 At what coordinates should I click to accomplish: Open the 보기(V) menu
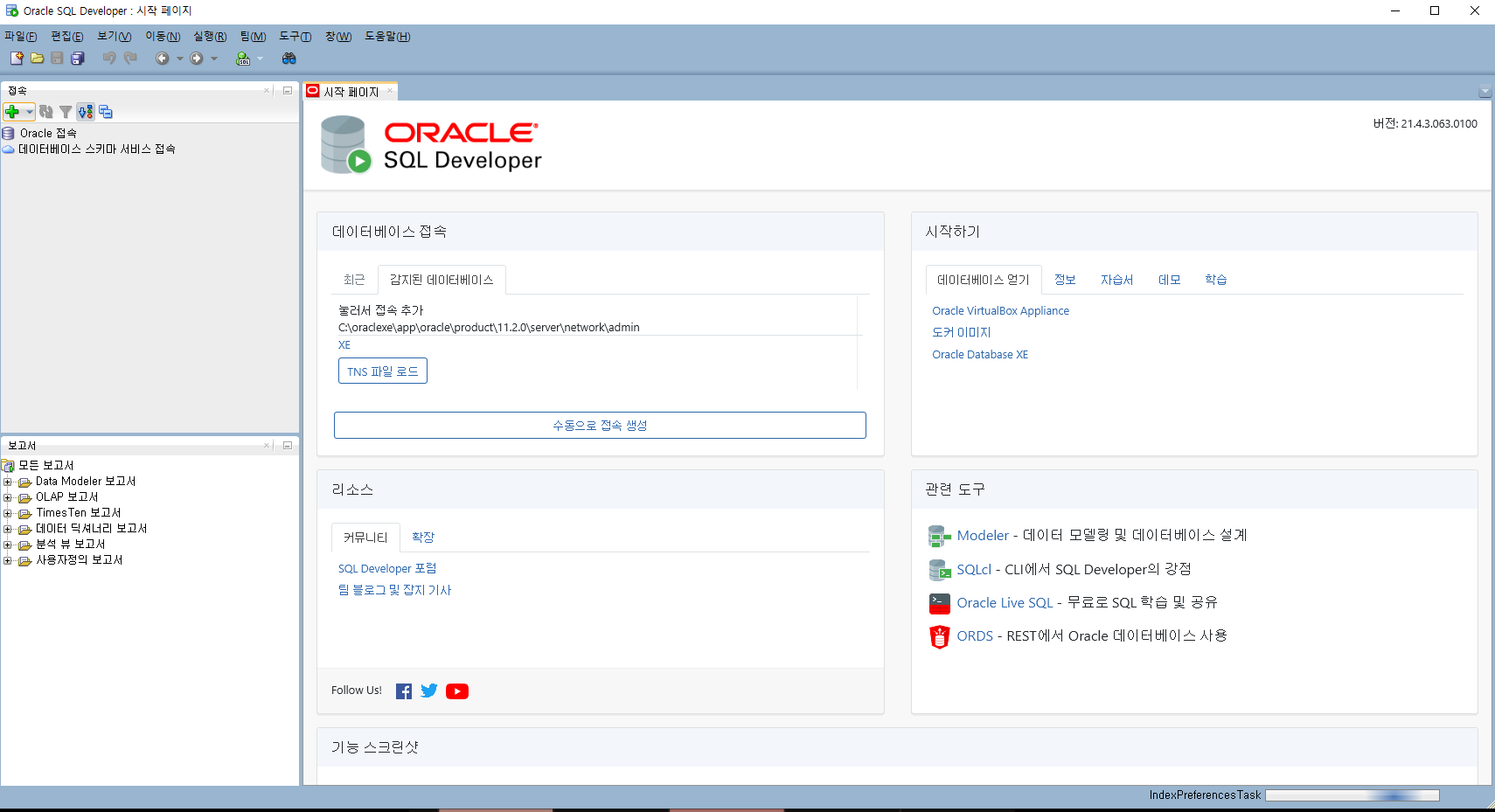tap(114, 36)
